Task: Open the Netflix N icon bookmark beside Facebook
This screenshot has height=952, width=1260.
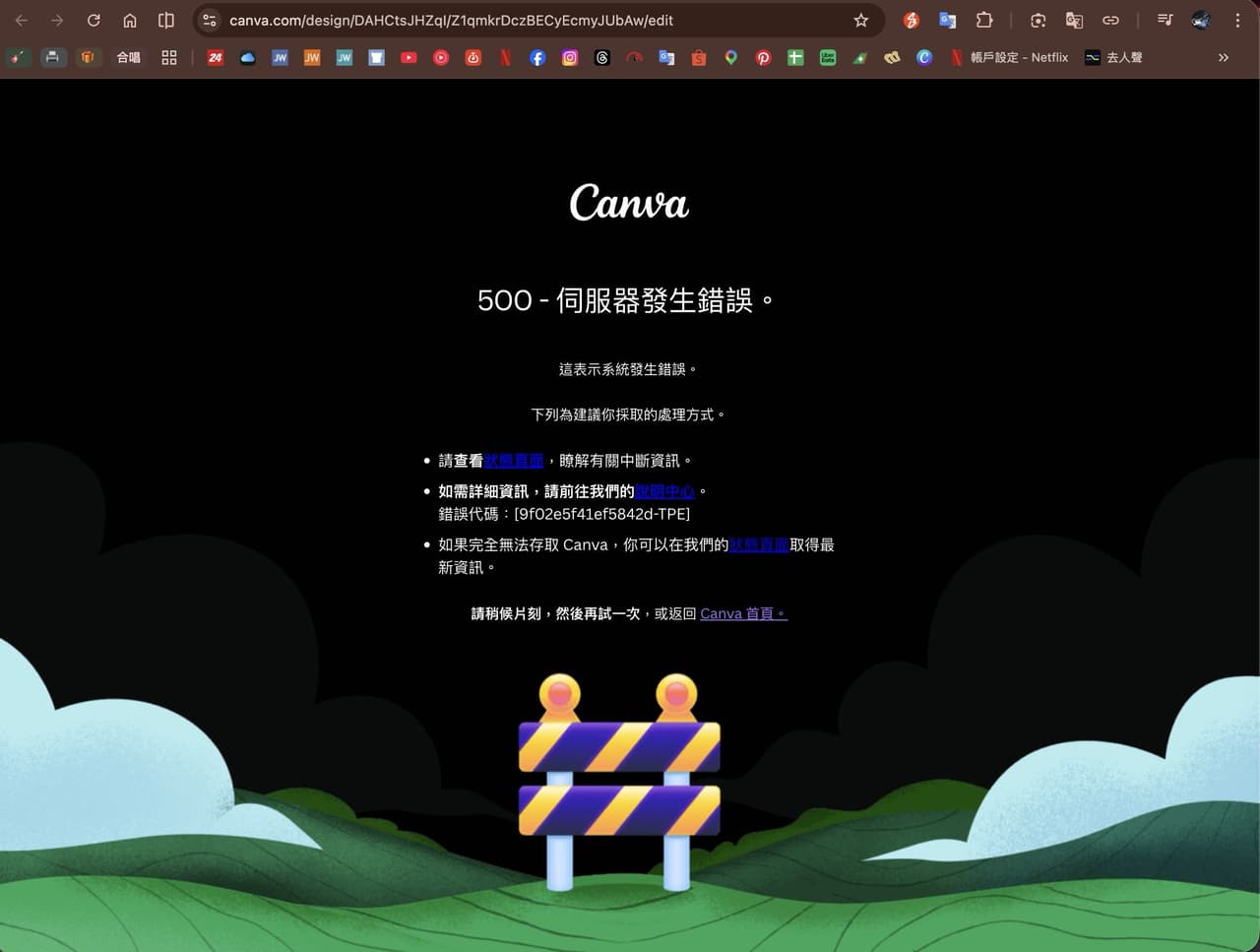Action: [505, 58]
